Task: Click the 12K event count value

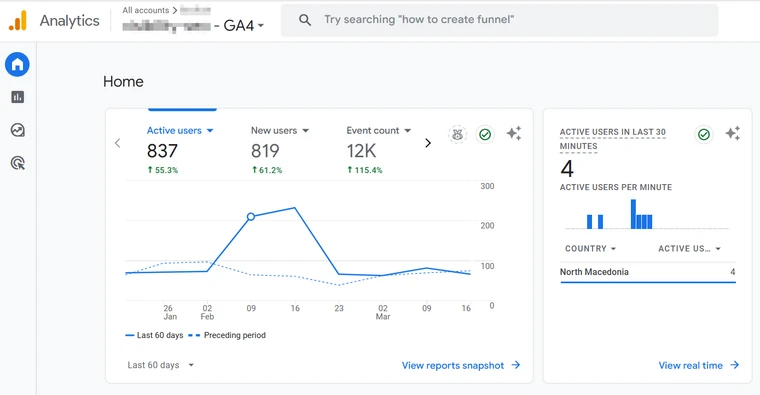Action: [361, 151]
